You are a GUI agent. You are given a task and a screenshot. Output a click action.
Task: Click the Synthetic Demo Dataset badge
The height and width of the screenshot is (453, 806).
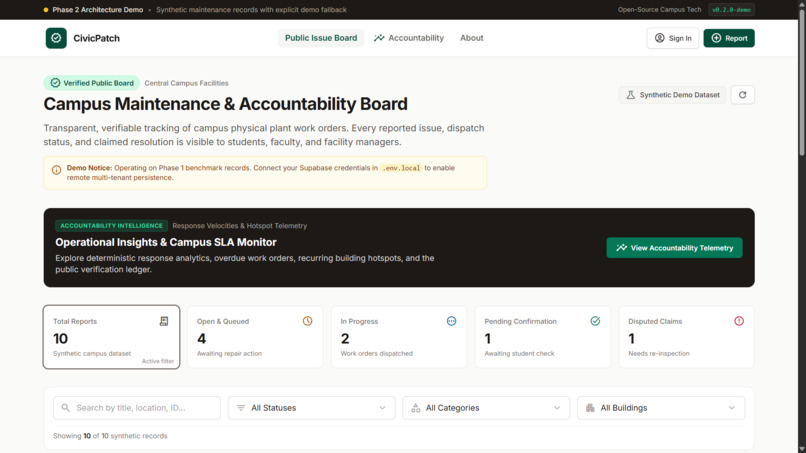[672, 95]
